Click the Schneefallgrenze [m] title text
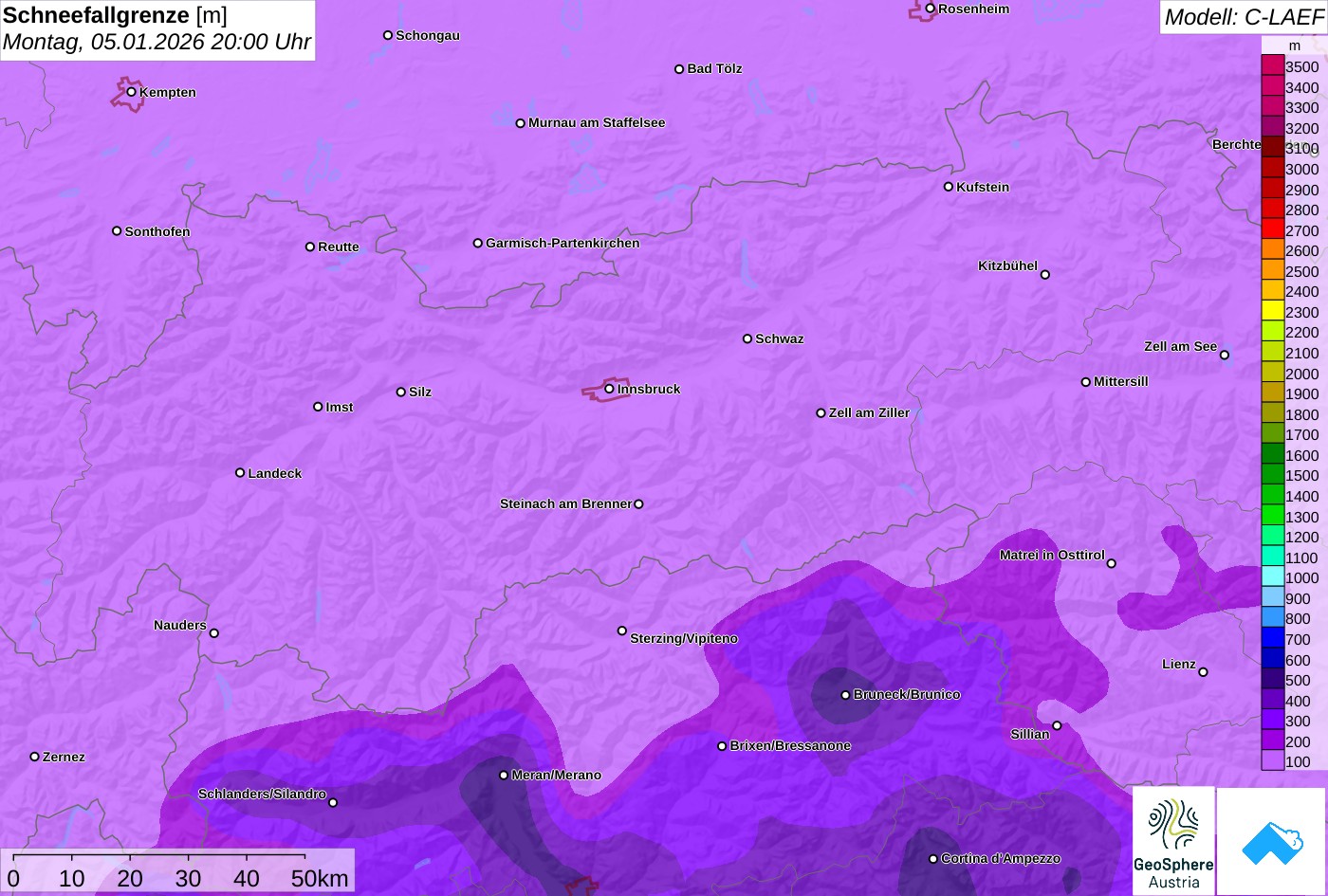This screenshot has width=1328, height=896. 115,15
